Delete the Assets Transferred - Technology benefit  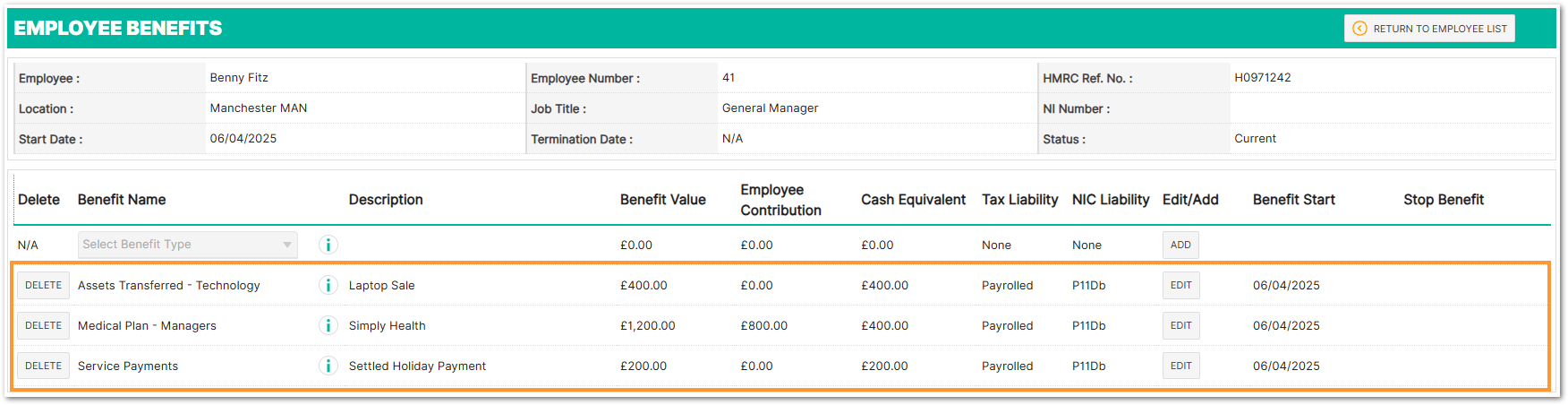pyautogui.click(x=43, y=285)
